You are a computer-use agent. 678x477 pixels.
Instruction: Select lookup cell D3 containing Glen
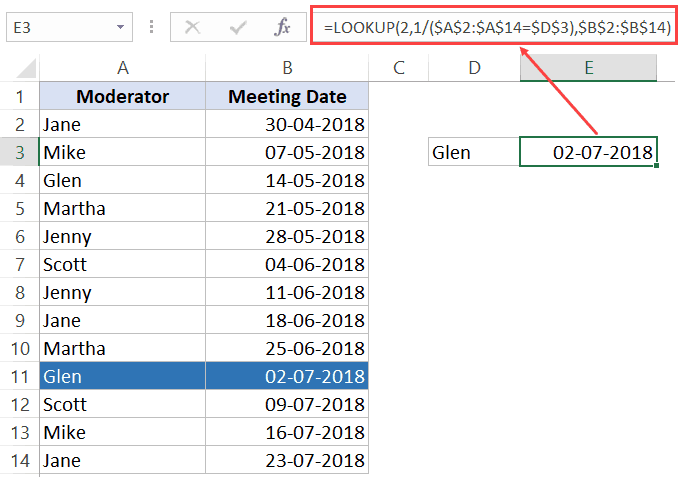[474, 152]
